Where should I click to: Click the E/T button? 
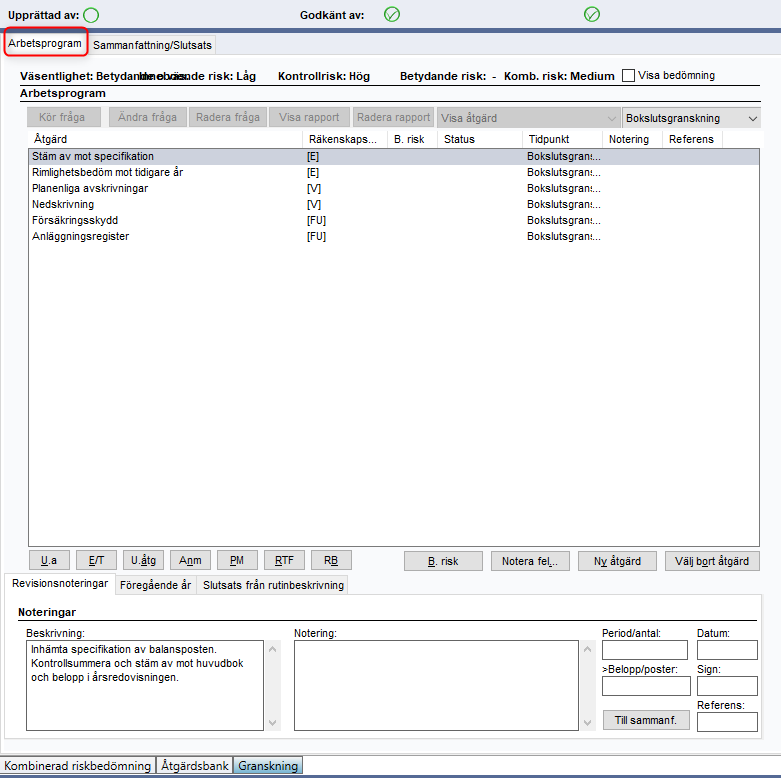pyautogui.click(x=96, y=560)
